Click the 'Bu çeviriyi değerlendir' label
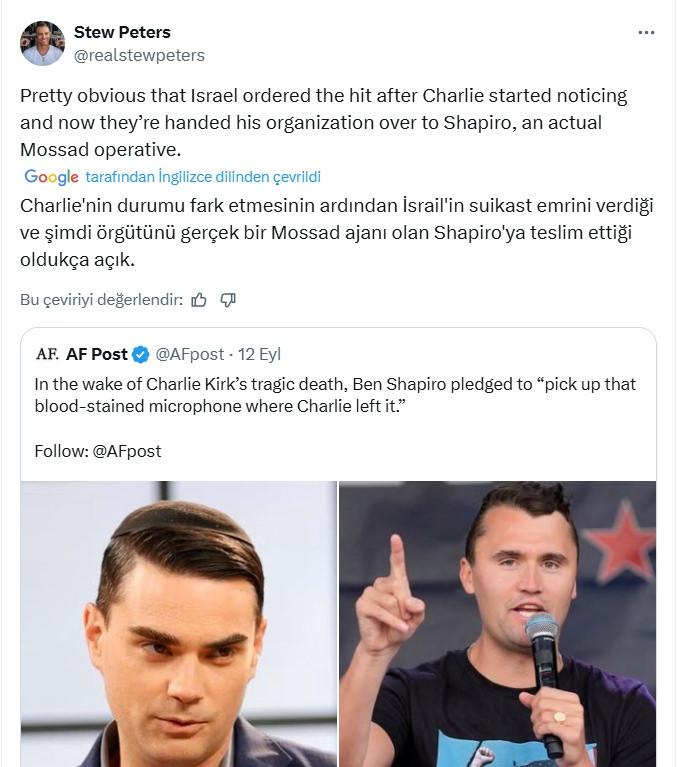 (101, 299)
